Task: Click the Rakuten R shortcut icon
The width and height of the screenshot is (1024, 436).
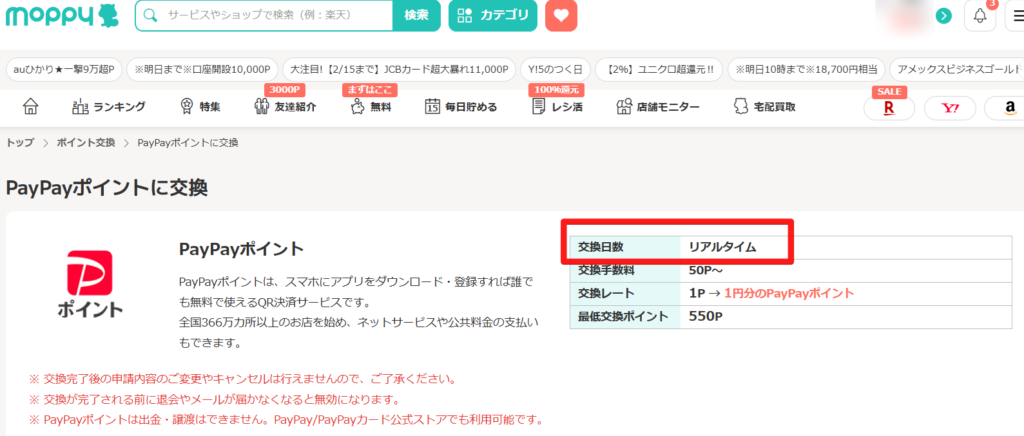Action: click(x=889, y=108)
